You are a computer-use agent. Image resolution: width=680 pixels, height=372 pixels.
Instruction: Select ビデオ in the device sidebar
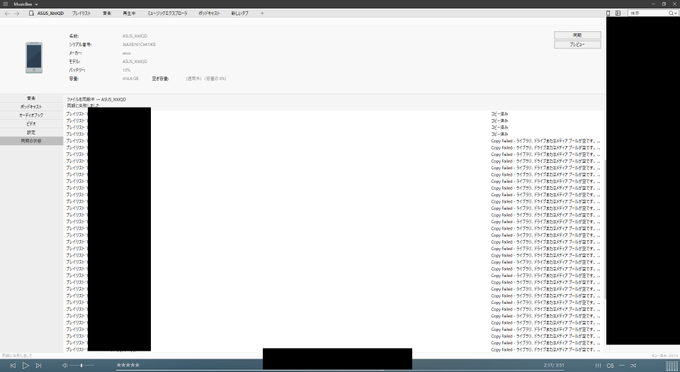click(31, 124)
